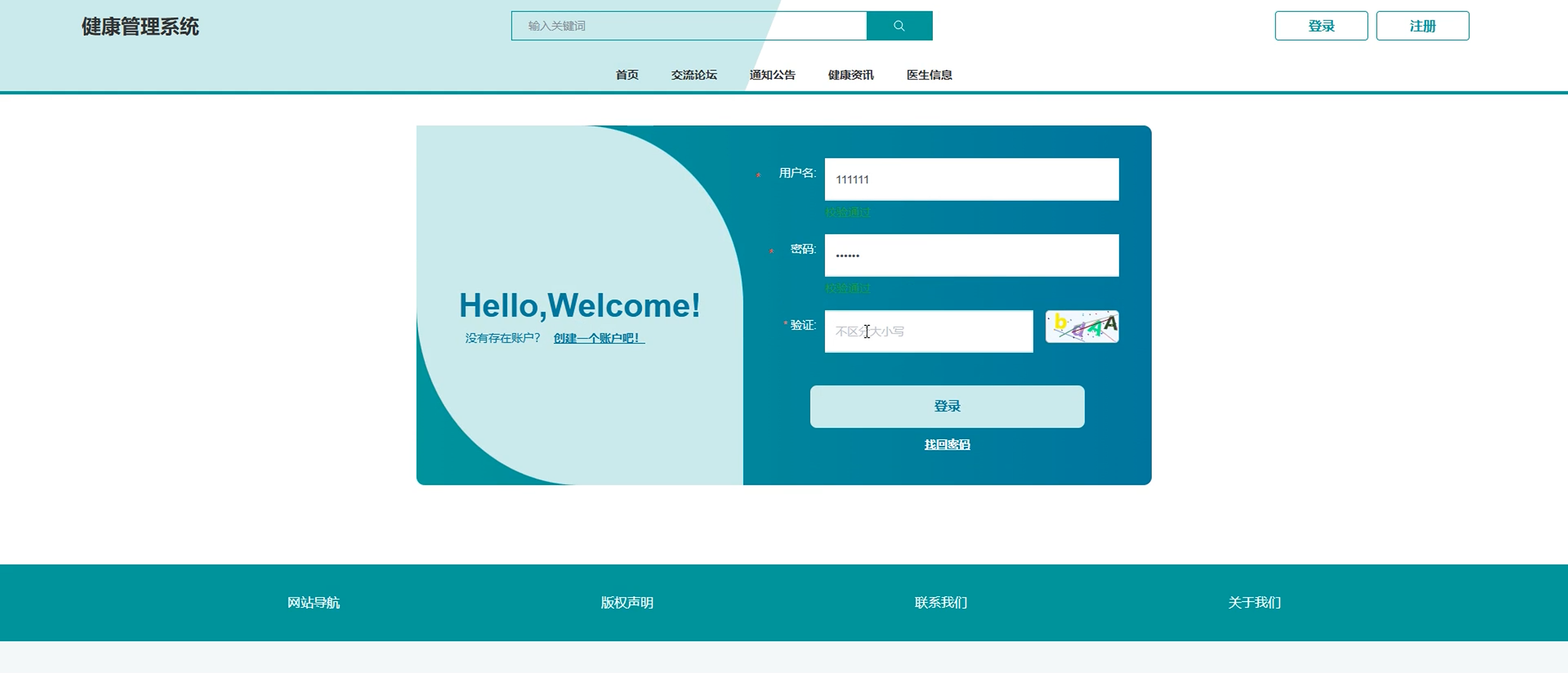Open 通知公告 announcements menu item
Screen dimensions: 1568x673
point(772,75)
